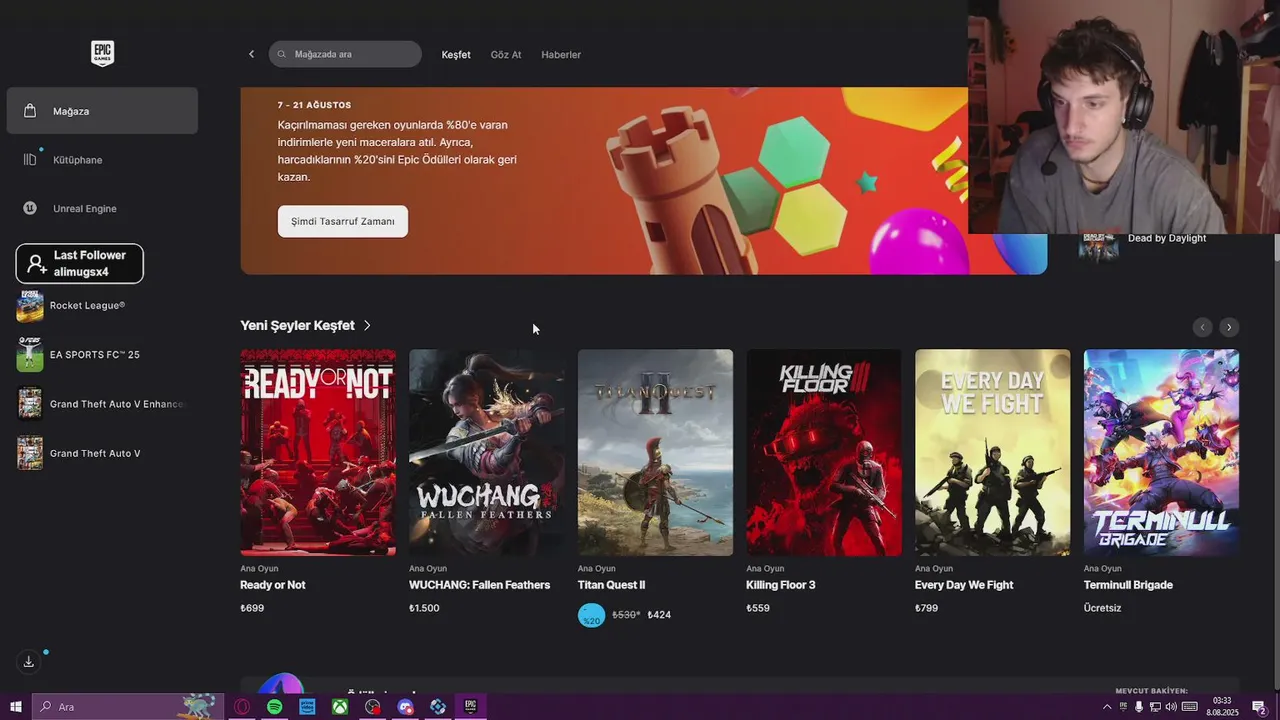Open the Terminull Brigade cover art

click(x=1161, y=452)
